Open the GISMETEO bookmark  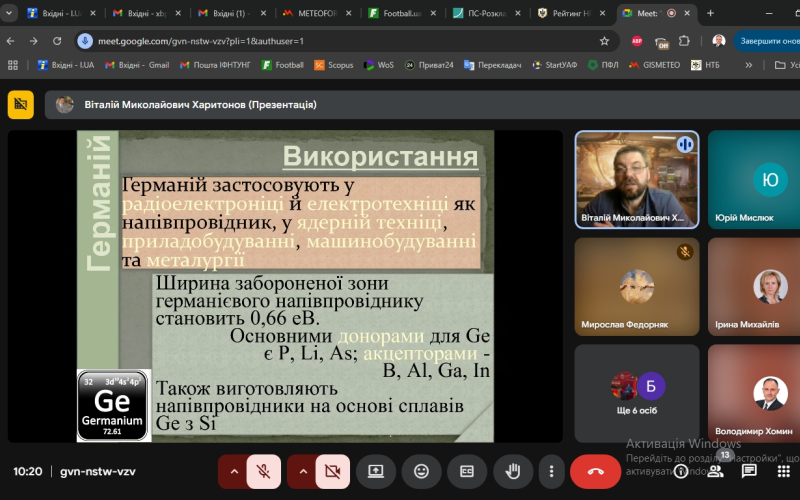tap(655, 65)
